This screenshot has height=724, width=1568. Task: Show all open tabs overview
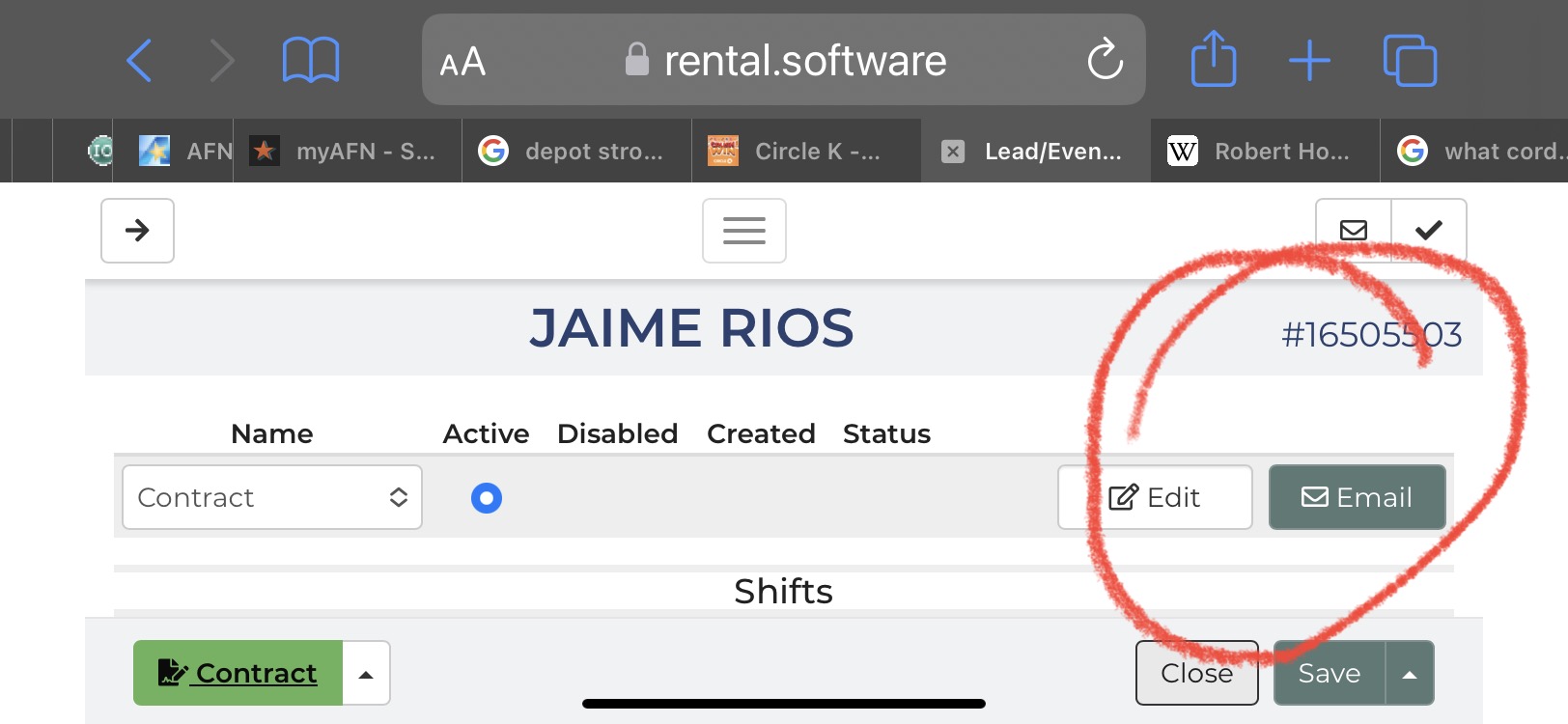click(1410, 61)
